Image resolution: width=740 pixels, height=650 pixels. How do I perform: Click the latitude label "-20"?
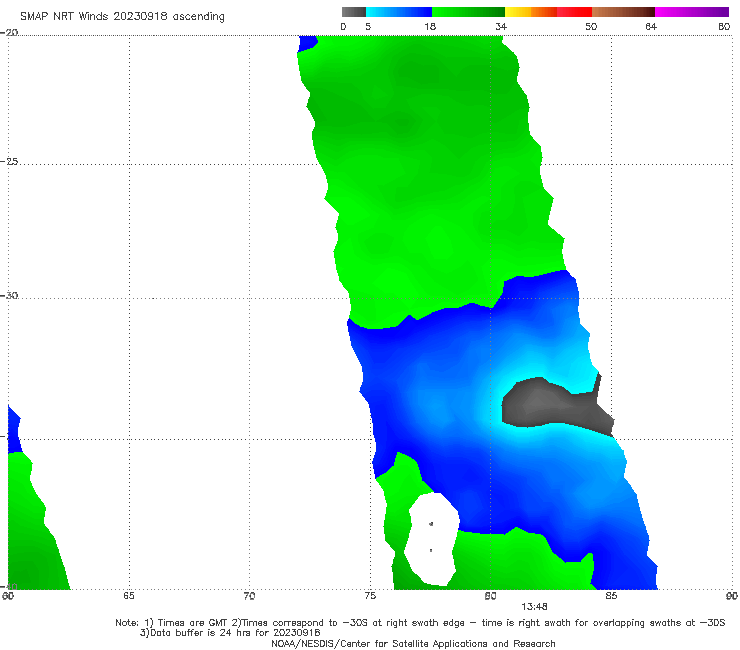(9, 32)
